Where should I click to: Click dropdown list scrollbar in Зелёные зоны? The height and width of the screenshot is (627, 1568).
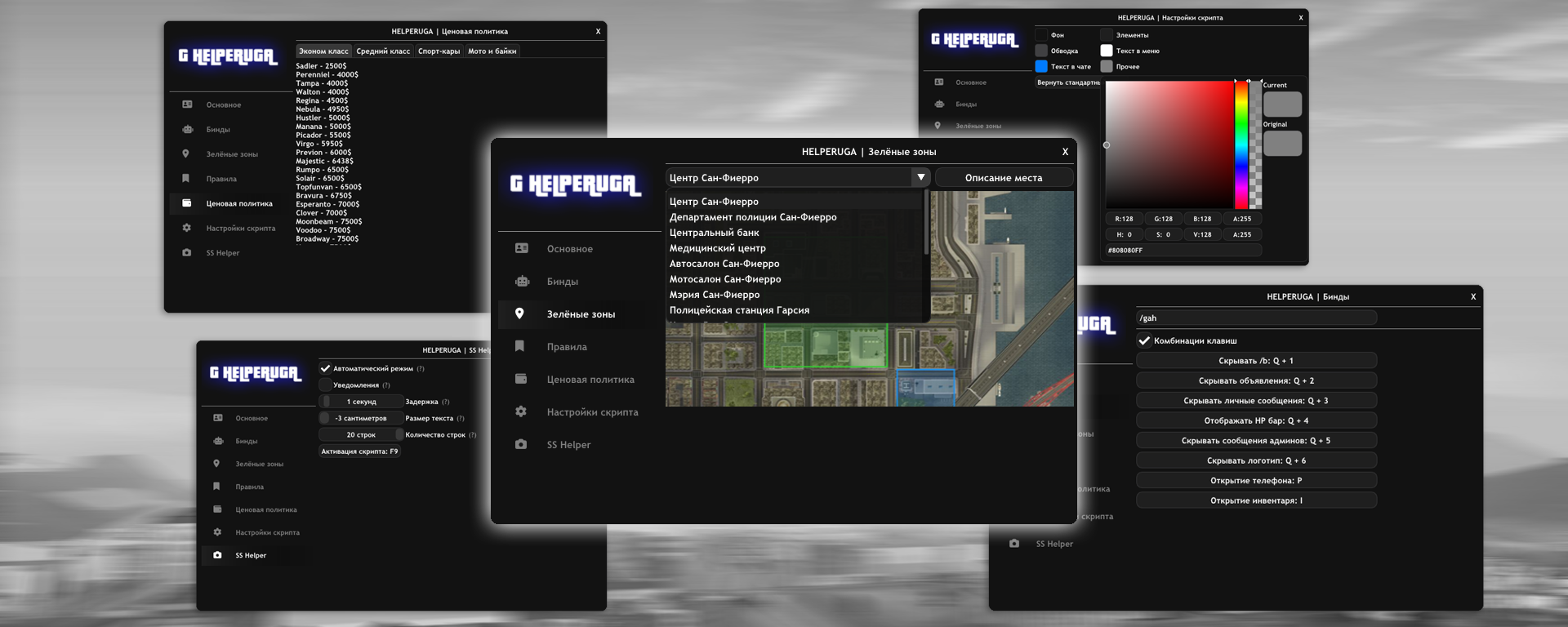tap(926, 223)
